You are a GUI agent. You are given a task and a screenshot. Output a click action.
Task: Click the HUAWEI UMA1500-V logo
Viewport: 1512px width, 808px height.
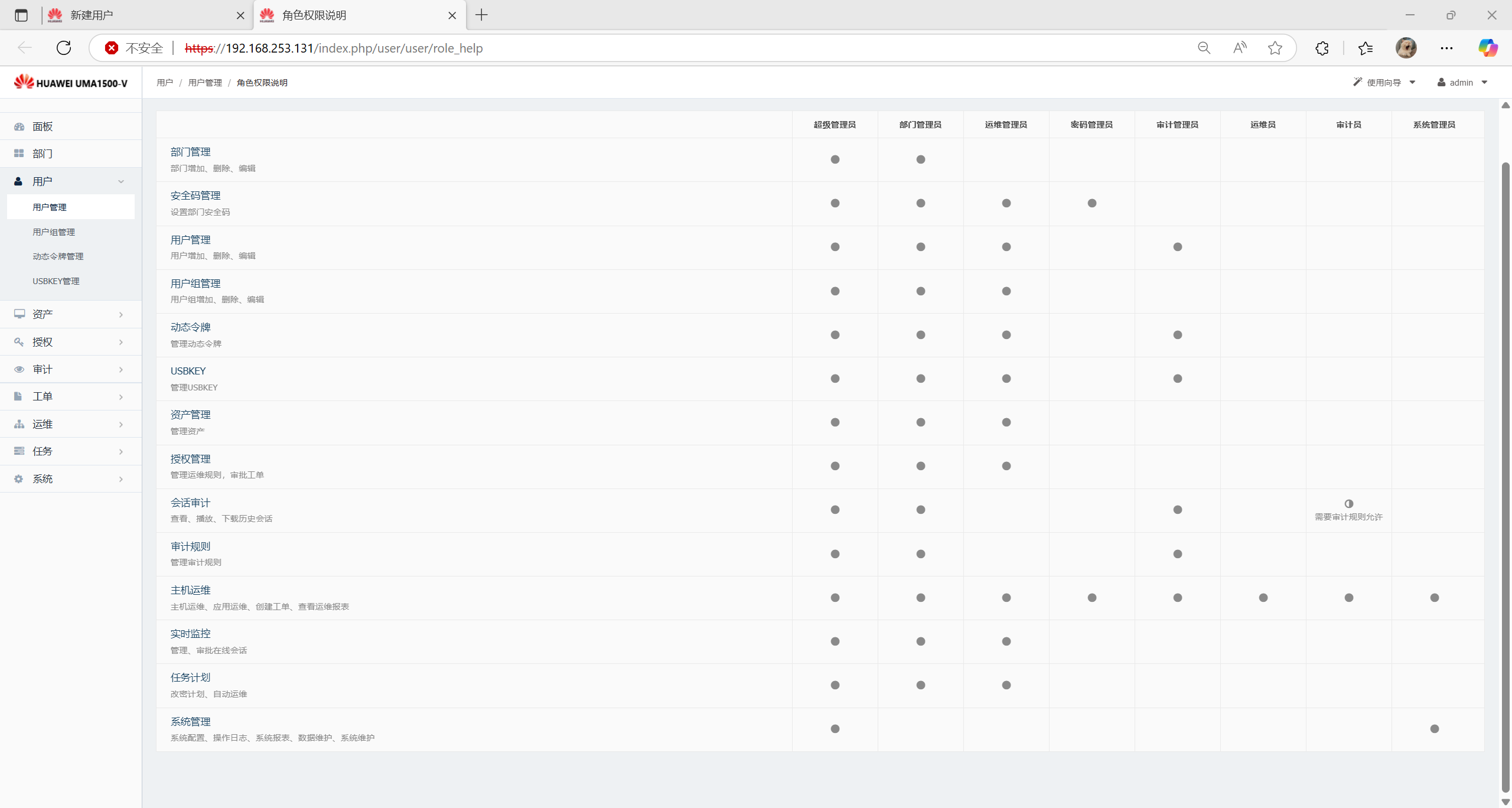tap(71, 83)
